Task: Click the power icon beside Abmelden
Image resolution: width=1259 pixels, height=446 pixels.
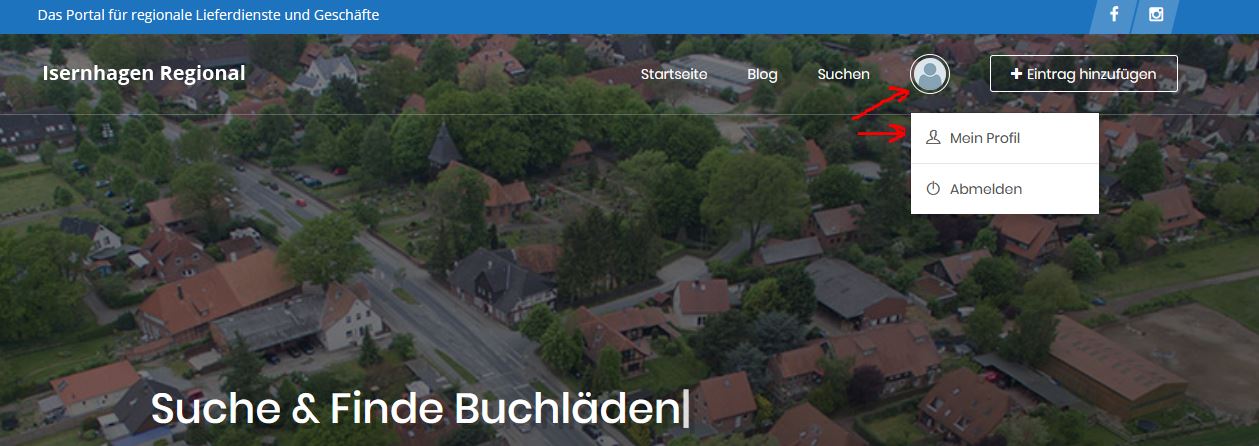Action: tap(933, 188)
